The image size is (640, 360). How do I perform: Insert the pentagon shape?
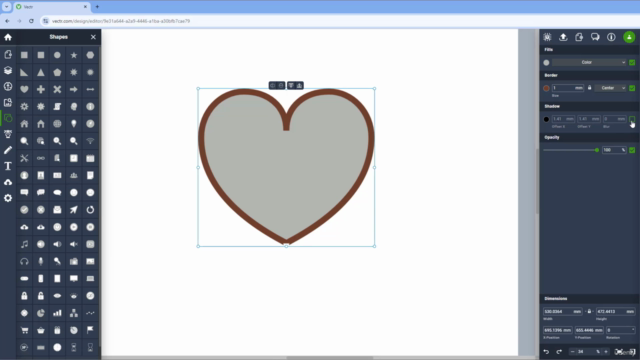[57, 72]
